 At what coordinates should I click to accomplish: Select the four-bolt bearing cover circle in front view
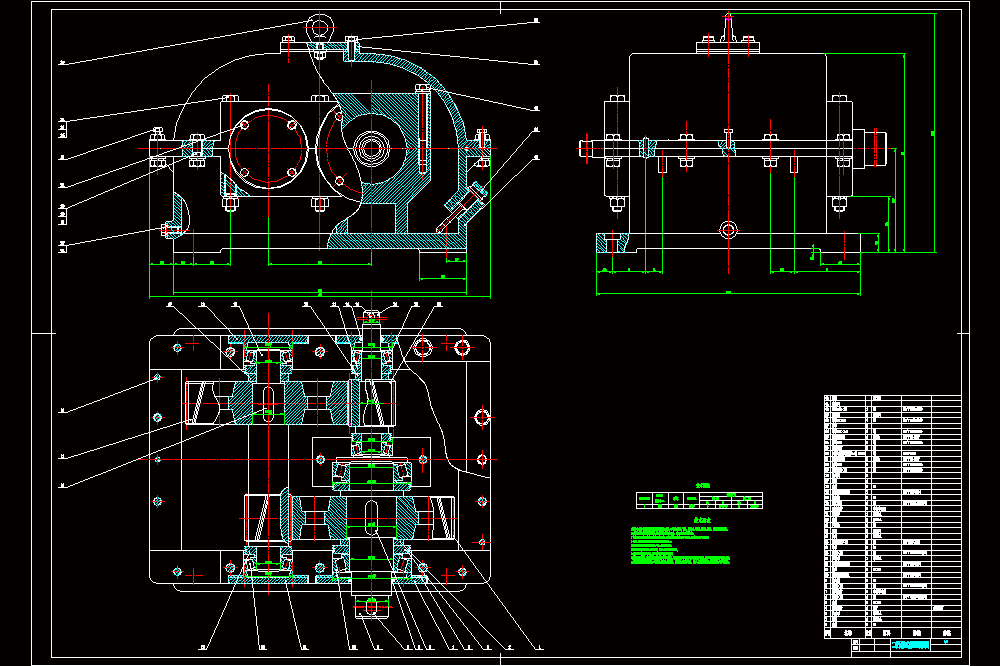click(x=268, y=148)
